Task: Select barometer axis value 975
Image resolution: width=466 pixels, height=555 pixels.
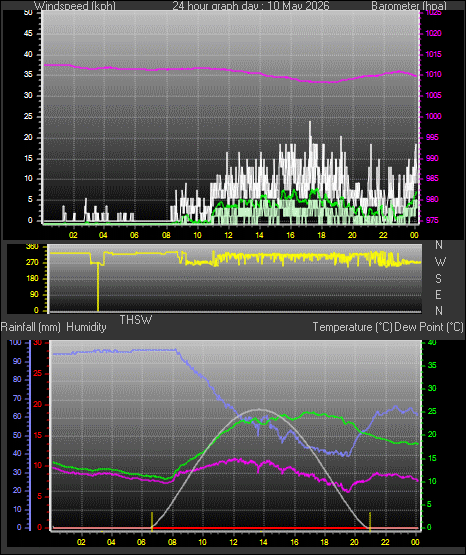Action: (x=432, y=220)
